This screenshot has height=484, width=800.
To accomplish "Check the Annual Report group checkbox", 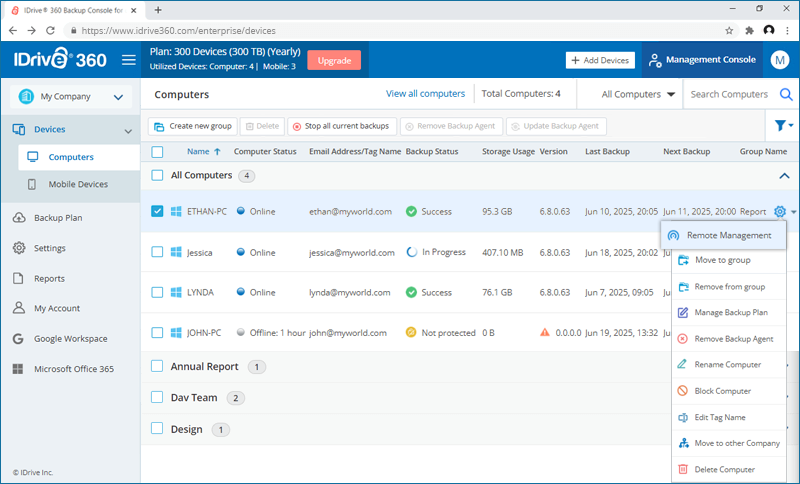I will click(157, 366).
